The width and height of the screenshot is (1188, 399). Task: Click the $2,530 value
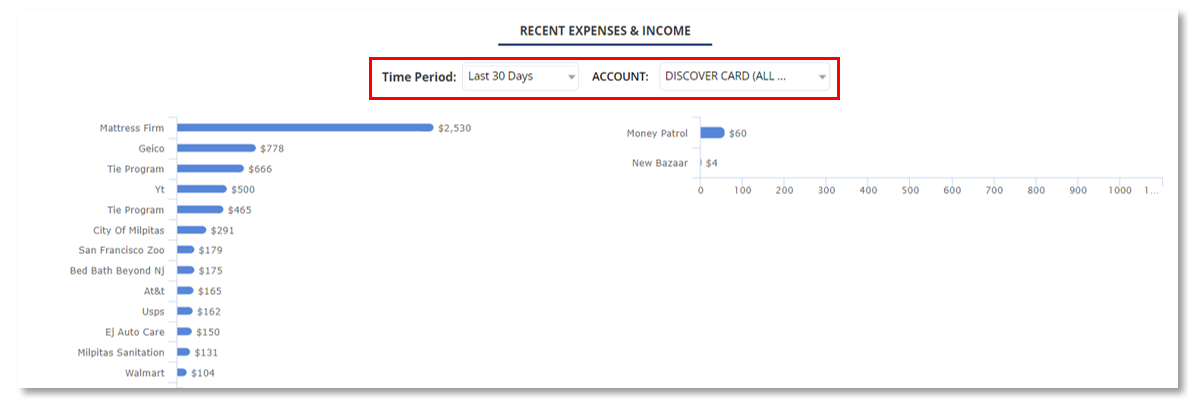(x=455, y=128)
